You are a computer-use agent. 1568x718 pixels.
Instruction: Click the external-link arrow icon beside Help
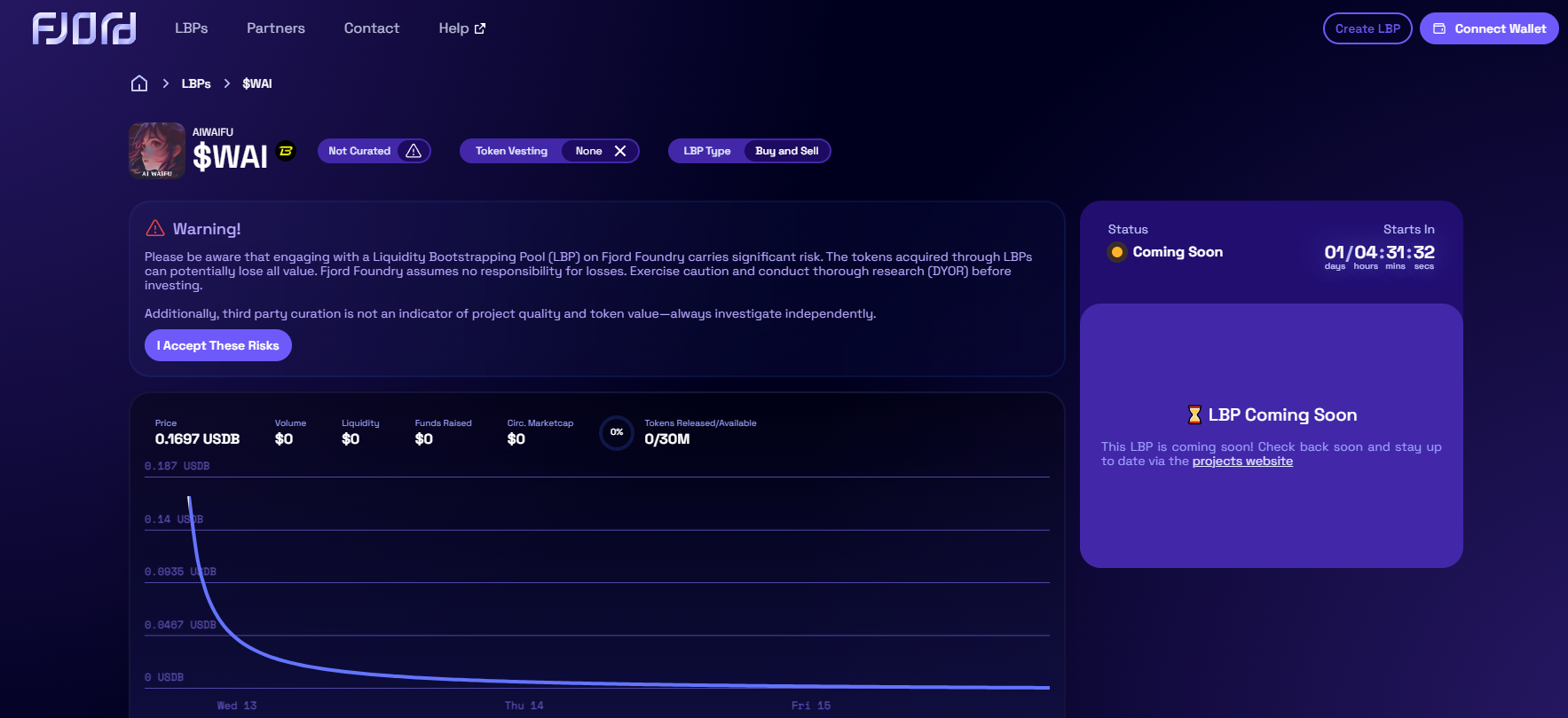pos(480,28)
